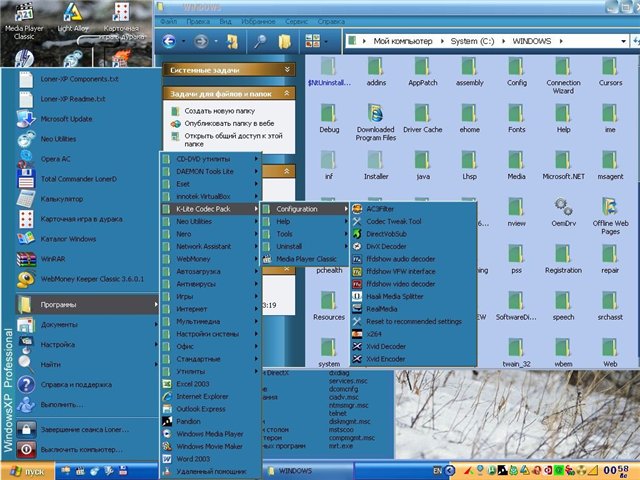640x480 pixels.
Task: Open Xvid Encoder configuration
Action: [x=413, y=359]
